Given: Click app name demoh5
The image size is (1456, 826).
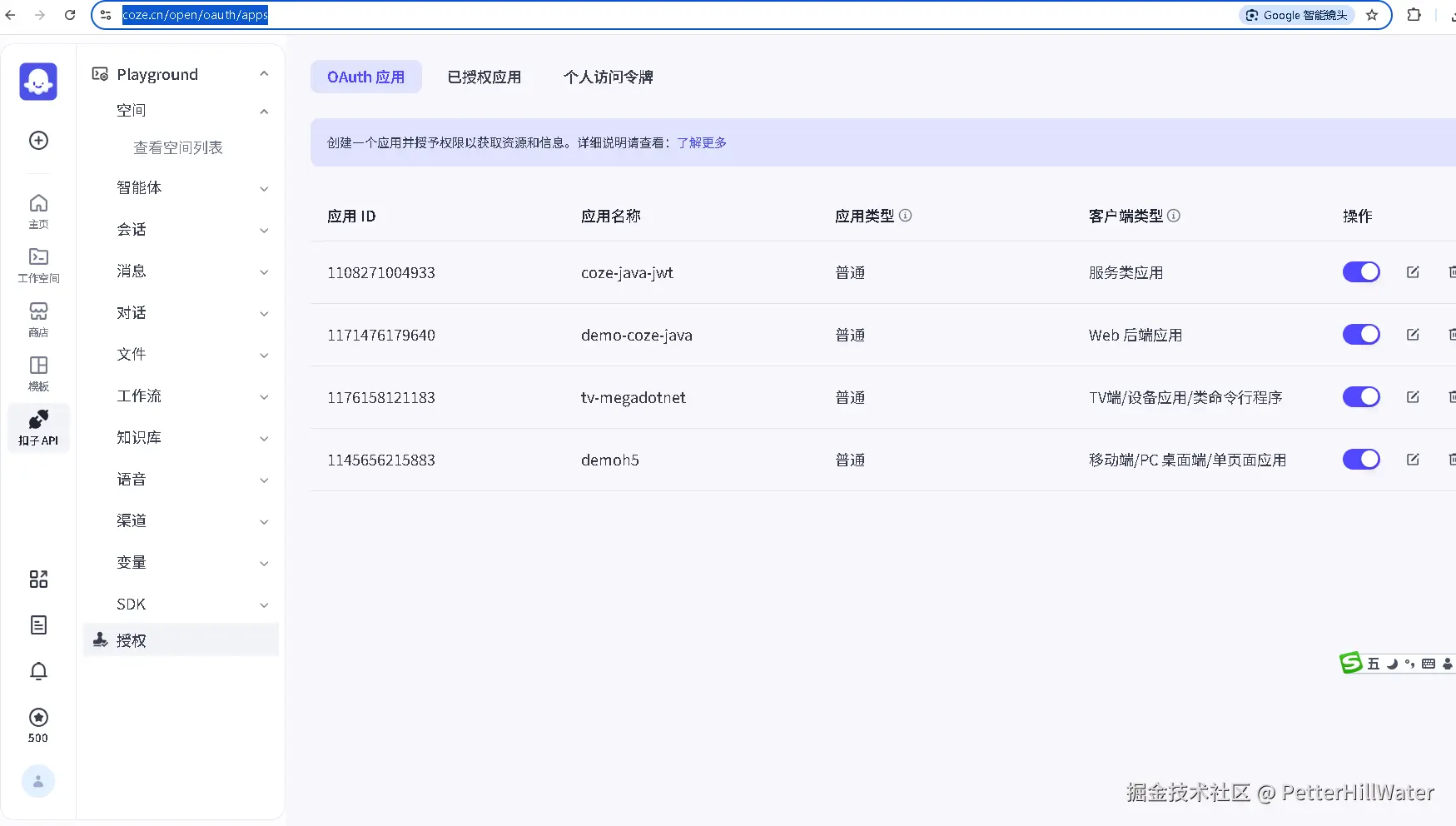Looking at the screenshot, I should click(610, 460).
